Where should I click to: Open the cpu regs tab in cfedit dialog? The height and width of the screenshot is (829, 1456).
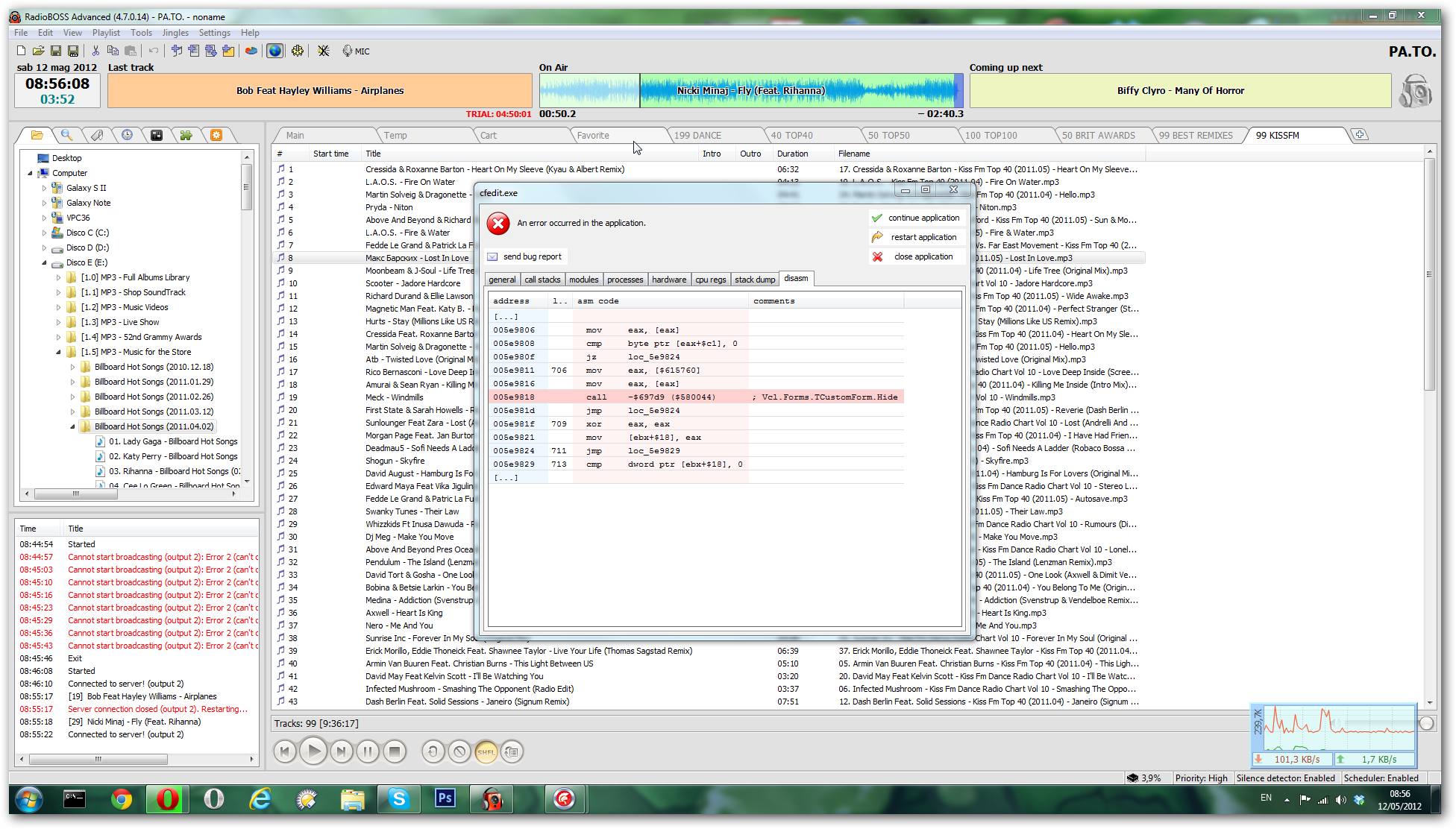point(711,280)
